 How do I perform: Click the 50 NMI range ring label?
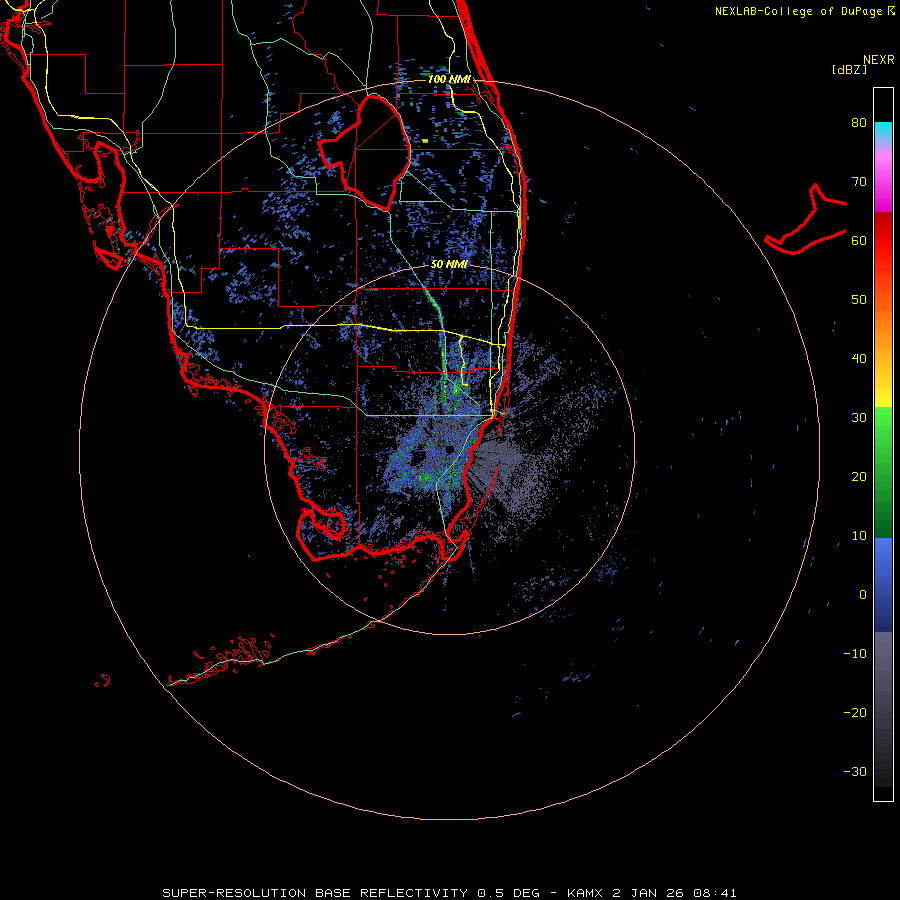(449, 265)
